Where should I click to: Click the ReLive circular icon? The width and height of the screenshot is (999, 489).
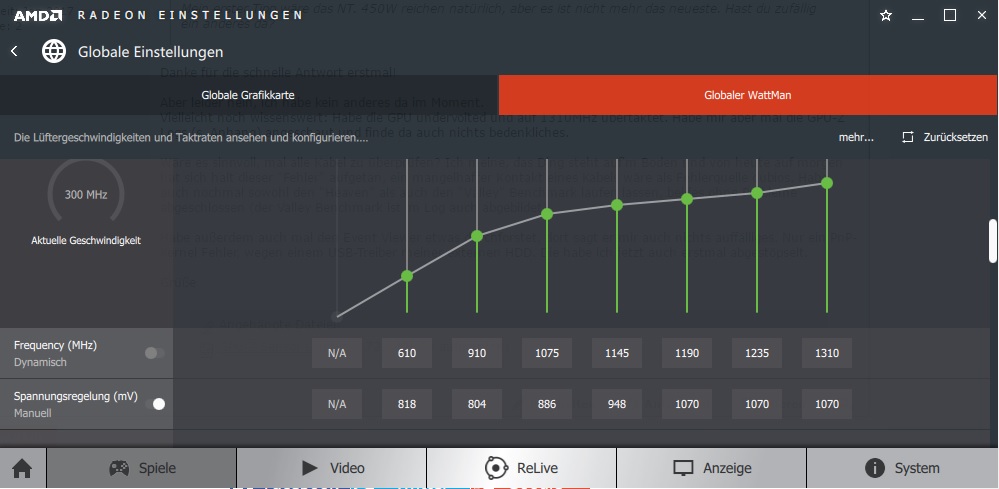coord(496,469)
